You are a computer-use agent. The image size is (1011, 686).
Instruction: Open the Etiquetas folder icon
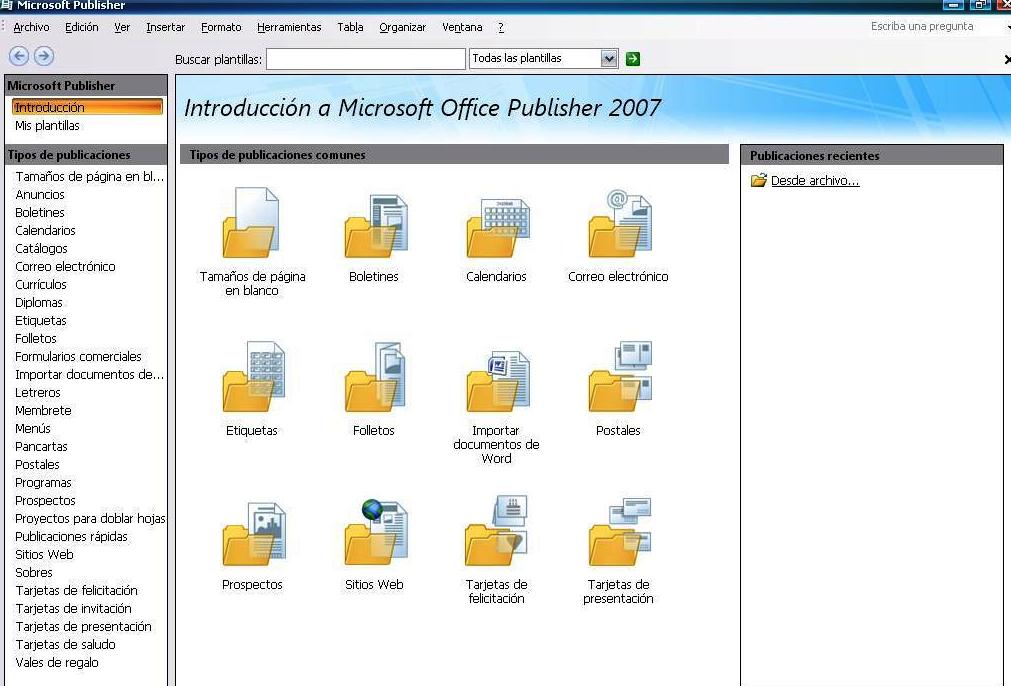[x=253, y=377]
